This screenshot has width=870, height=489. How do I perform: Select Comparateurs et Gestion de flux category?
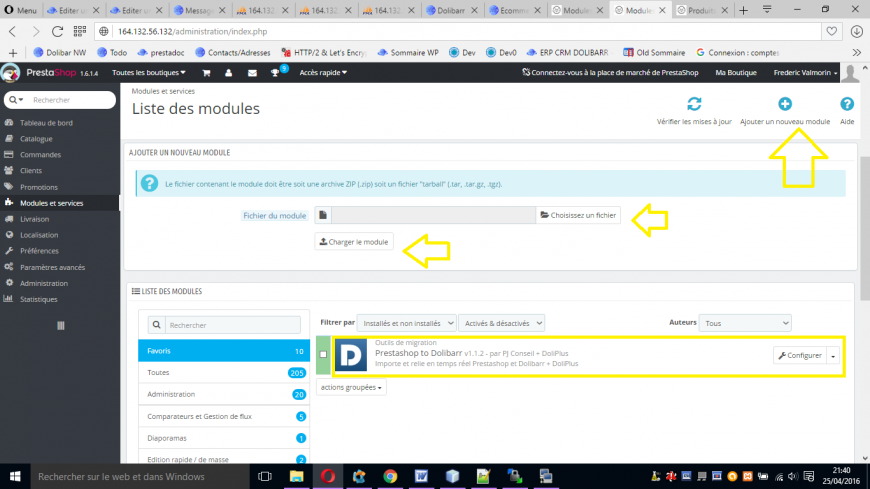pyautogui.click(x=224, y=416)
